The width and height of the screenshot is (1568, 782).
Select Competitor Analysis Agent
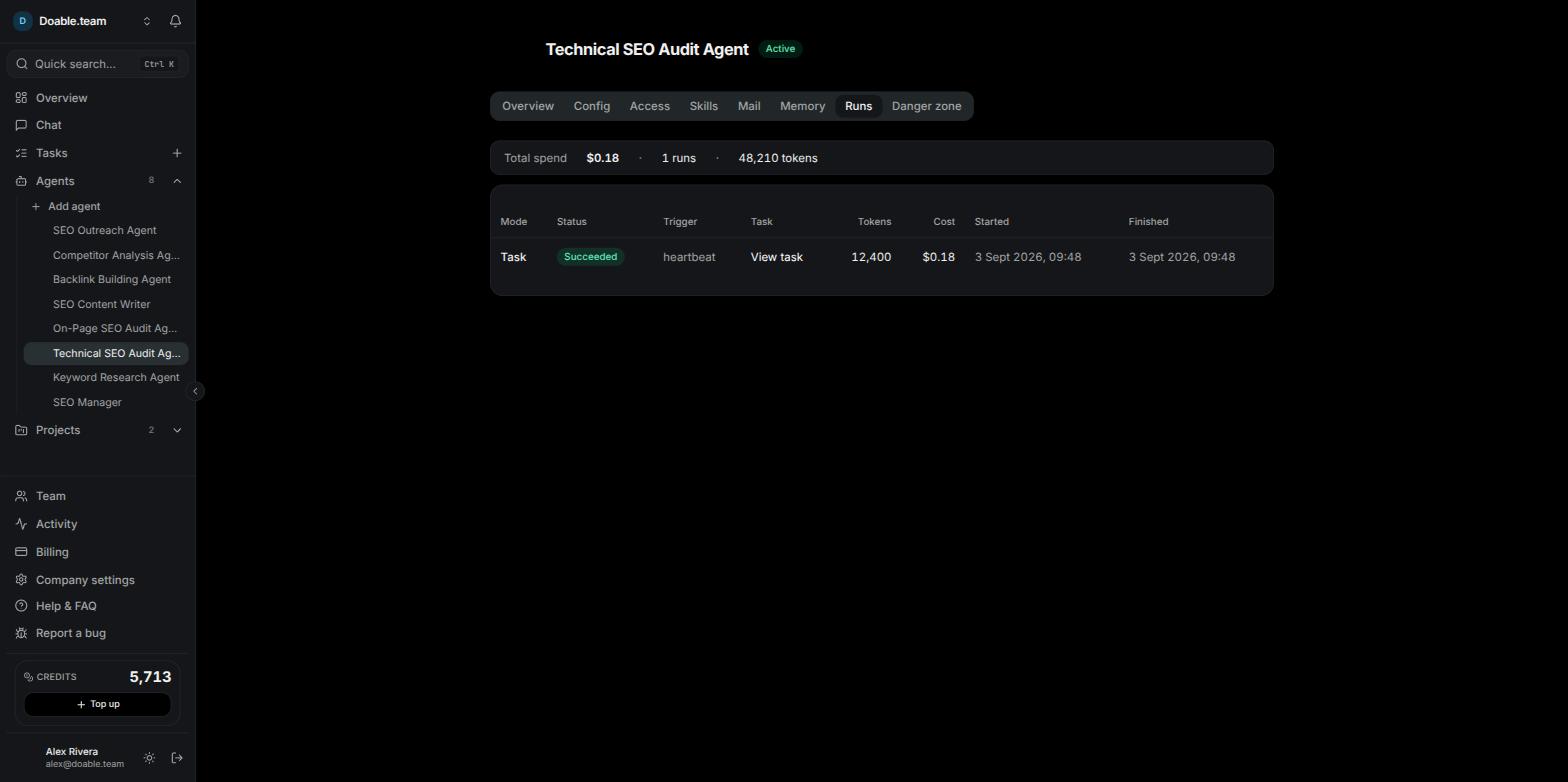tap(116, 255)
